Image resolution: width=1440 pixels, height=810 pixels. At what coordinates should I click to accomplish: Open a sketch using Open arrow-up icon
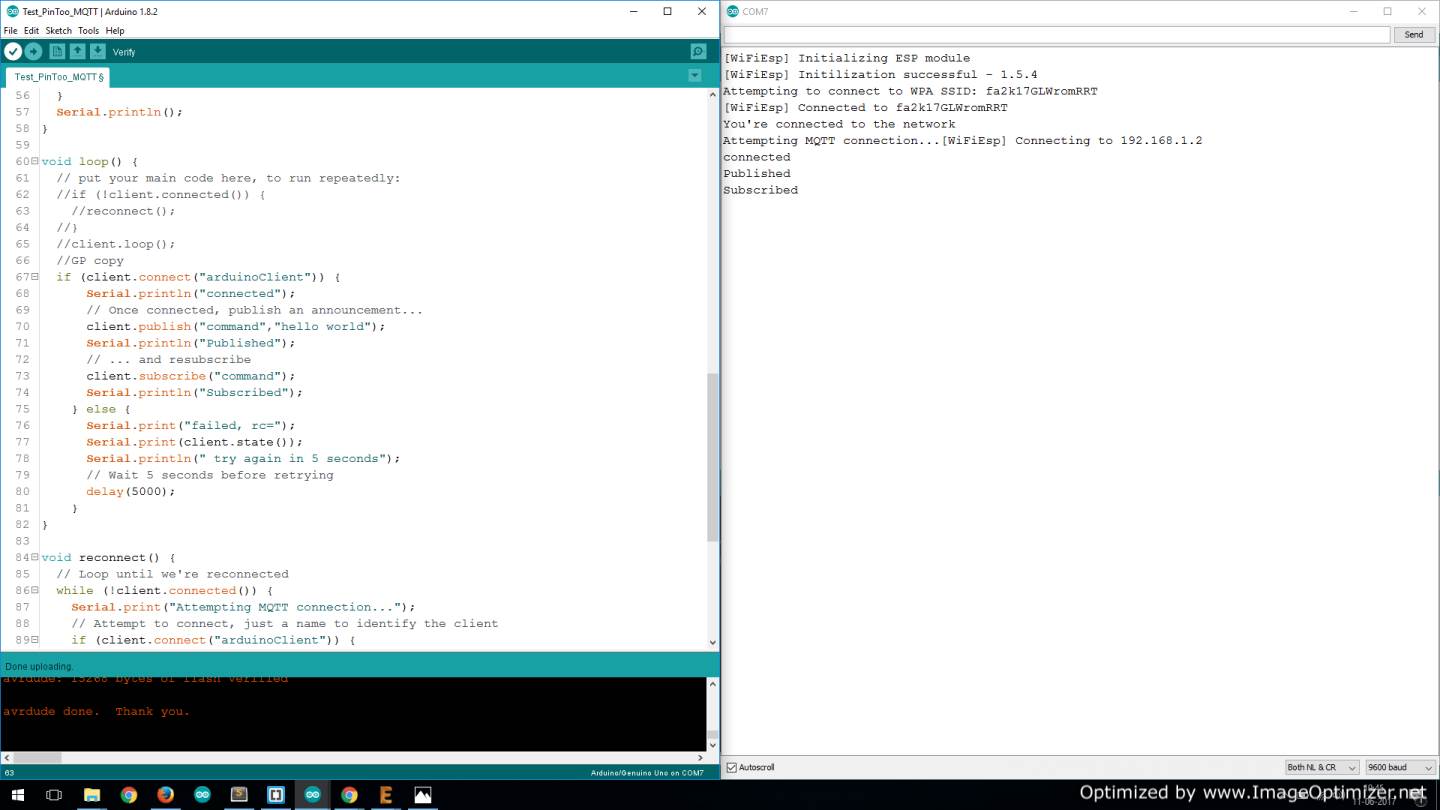click(77, 51)
